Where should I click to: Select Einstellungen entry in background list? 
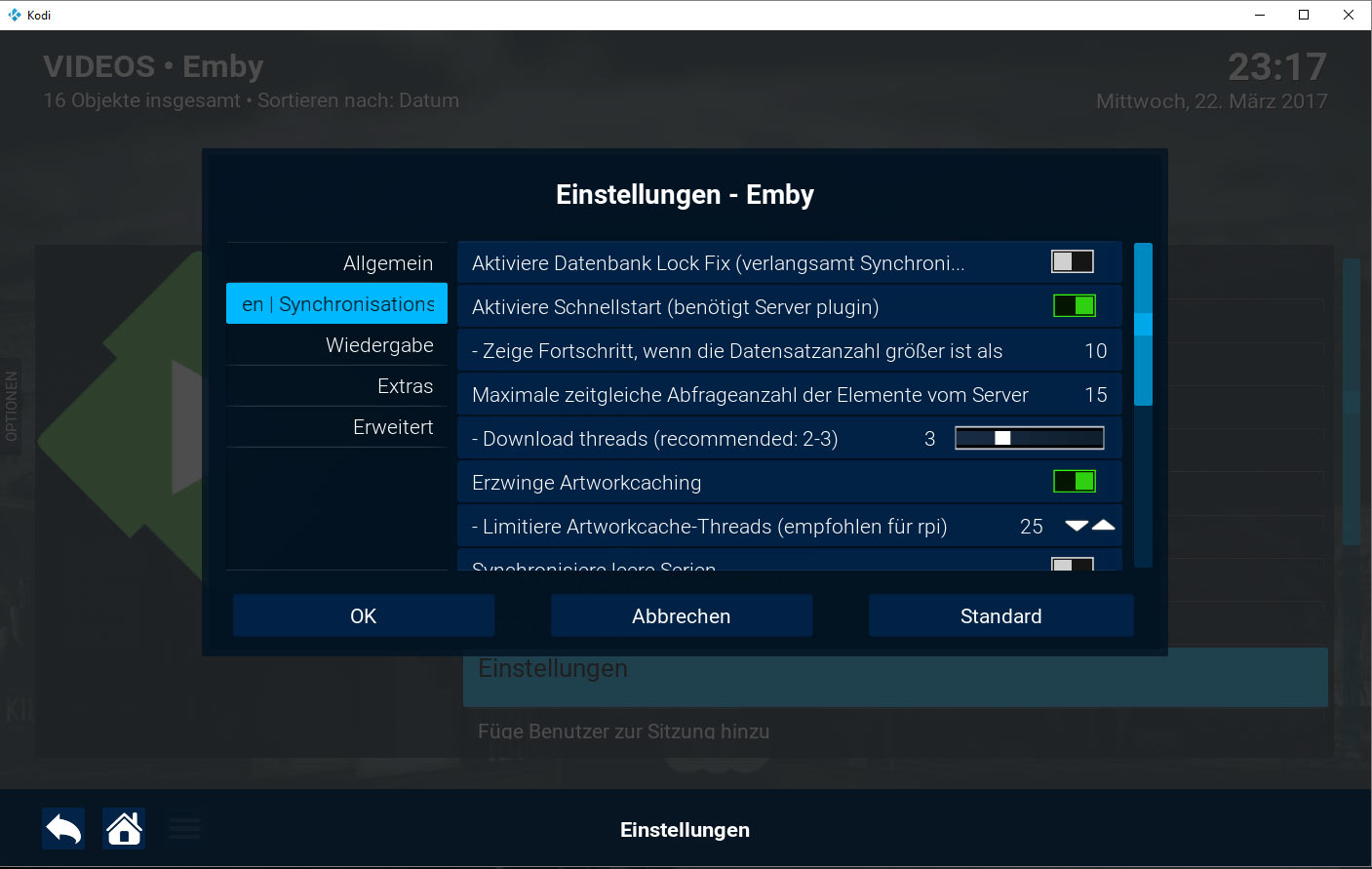pos(895,678)
